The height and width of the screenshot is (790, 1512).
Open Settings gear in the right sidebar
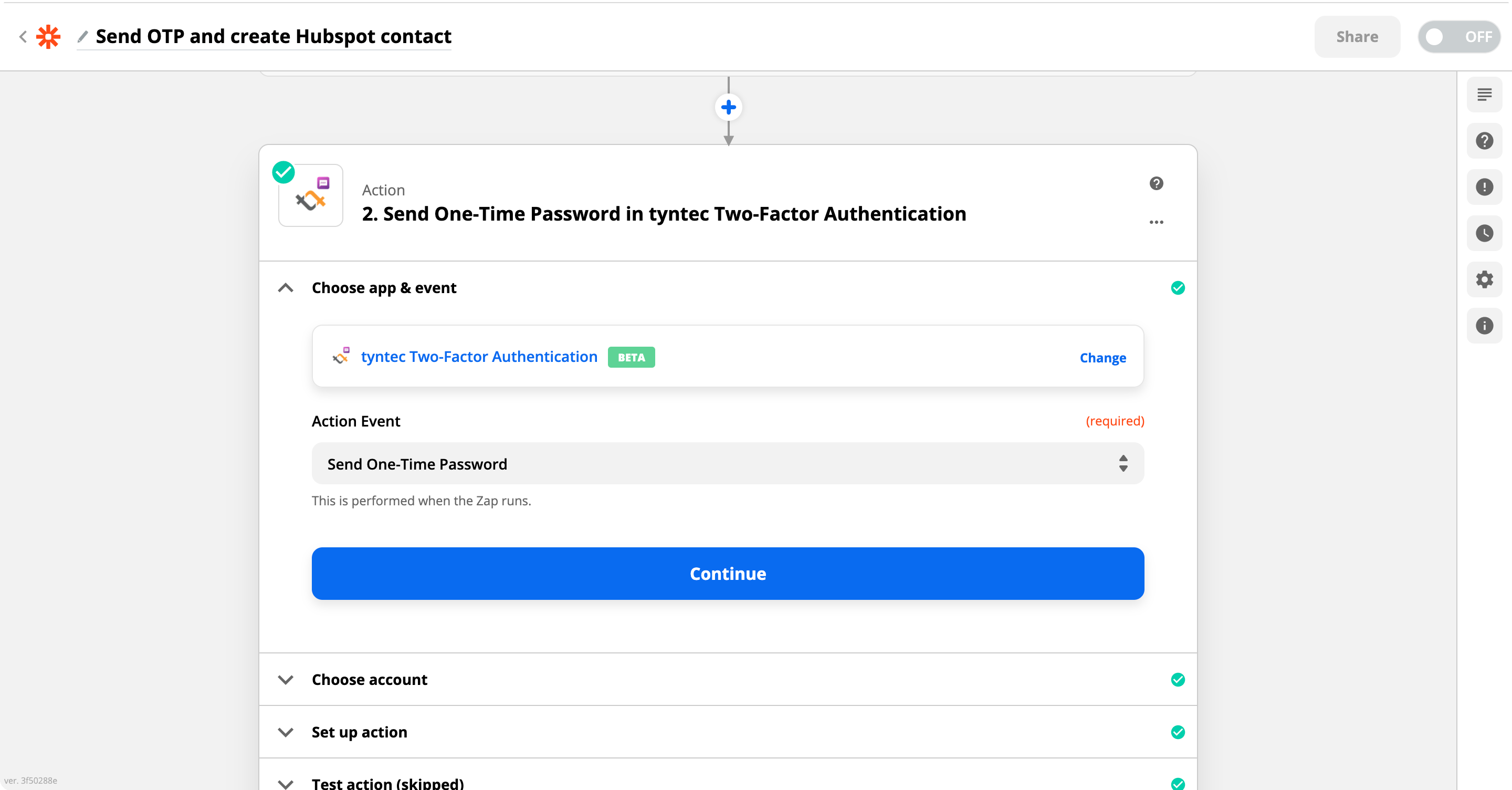click(x=1484, y=279)
